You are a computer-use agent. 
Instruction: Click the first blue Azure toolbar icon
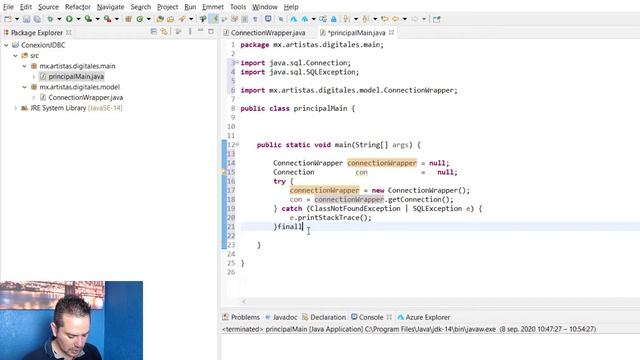293,19
